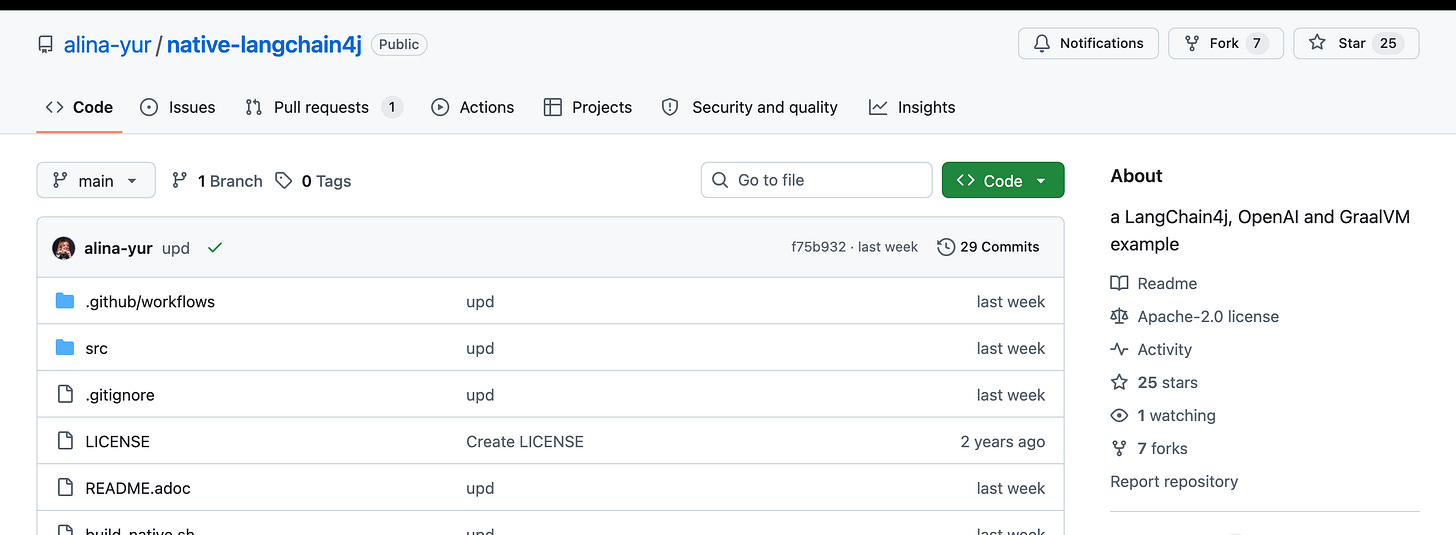Click the pull request icon in tabs
Screen dimensions: 1456x535
(x=254, y=107)
